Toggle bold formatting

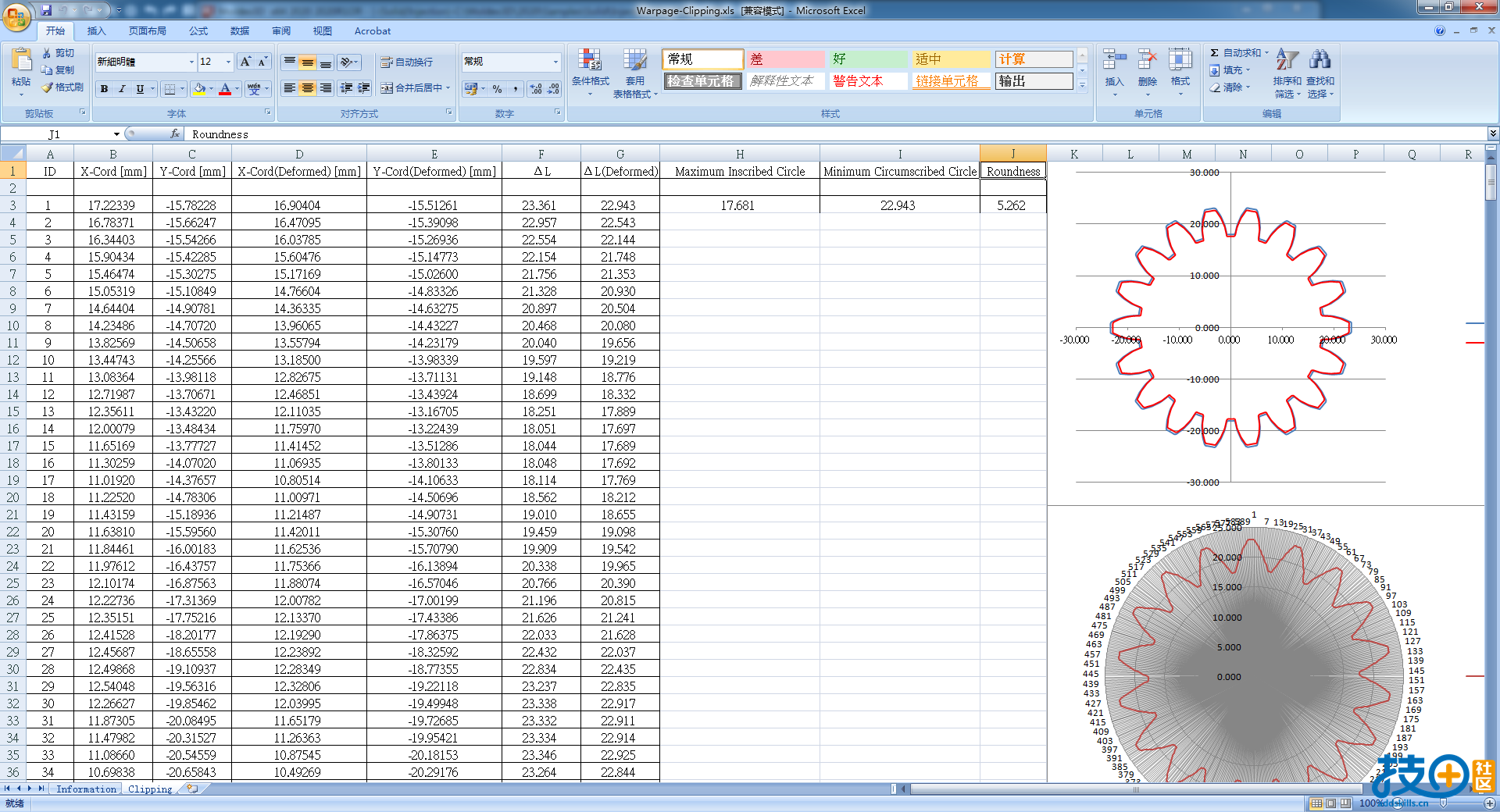point(104,89)
